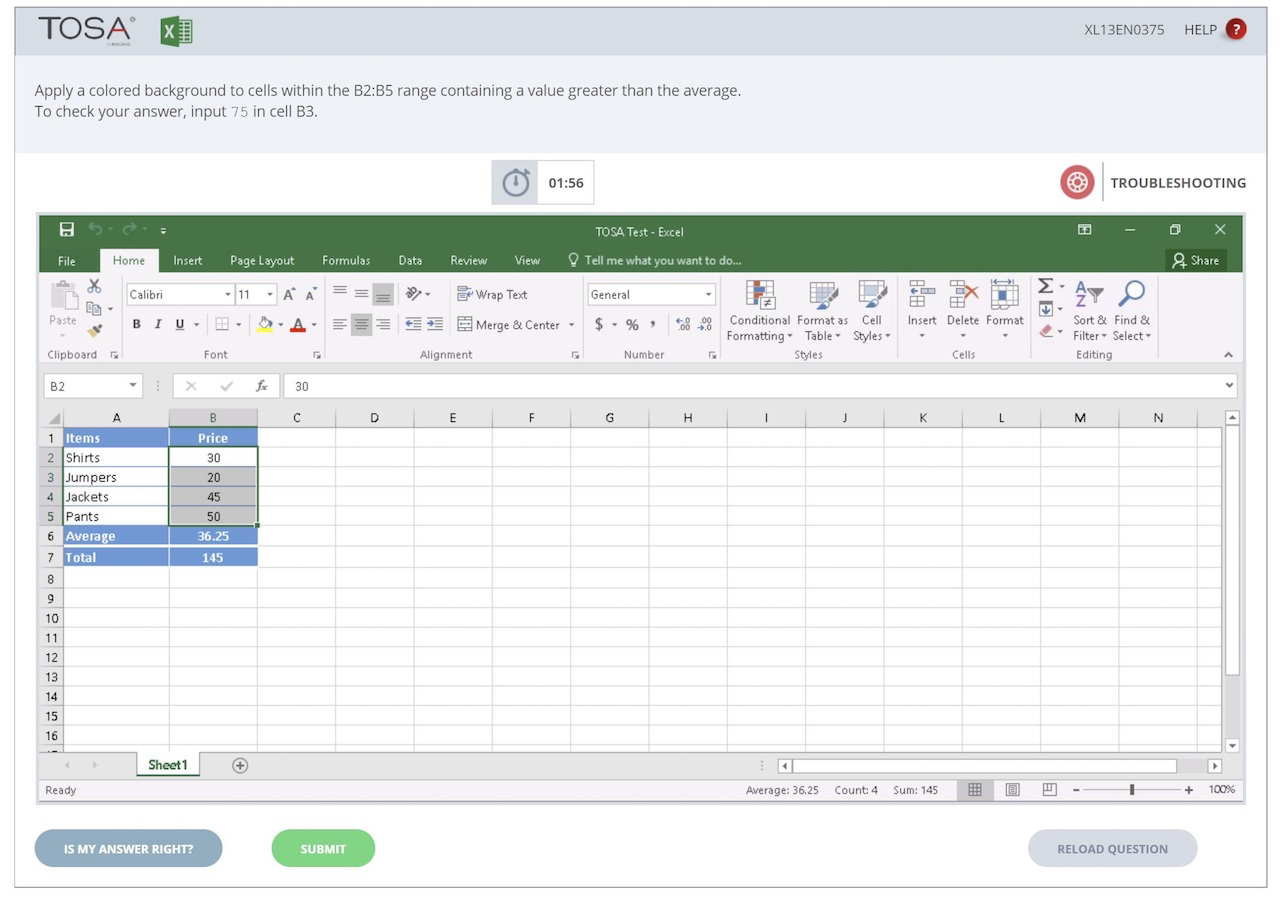Screen dimensions: 1280x901
Task: Click the IS MY ANSWER RIGHT button
Action: pyautogui.click(x=128, y=848)
